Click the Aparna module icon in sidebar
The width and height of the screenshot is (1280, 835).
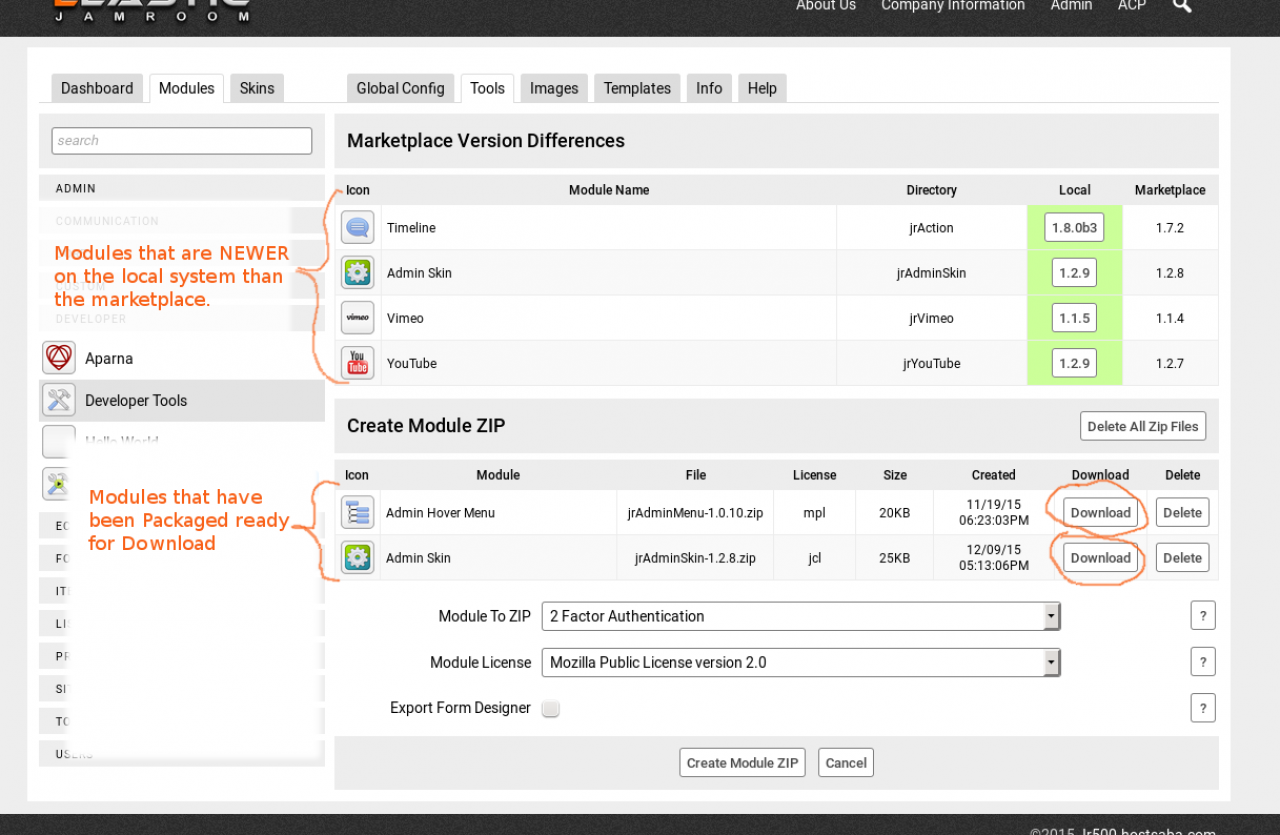(59, 358)
